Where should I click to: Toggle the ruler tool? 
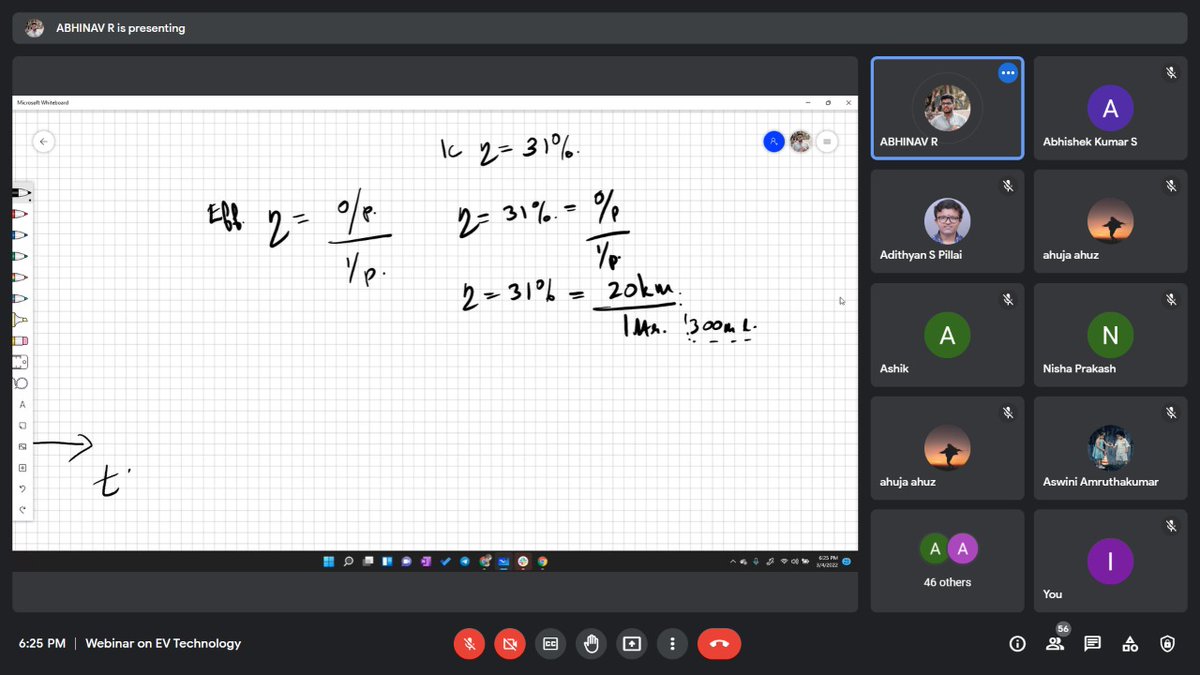coord(22,362)
